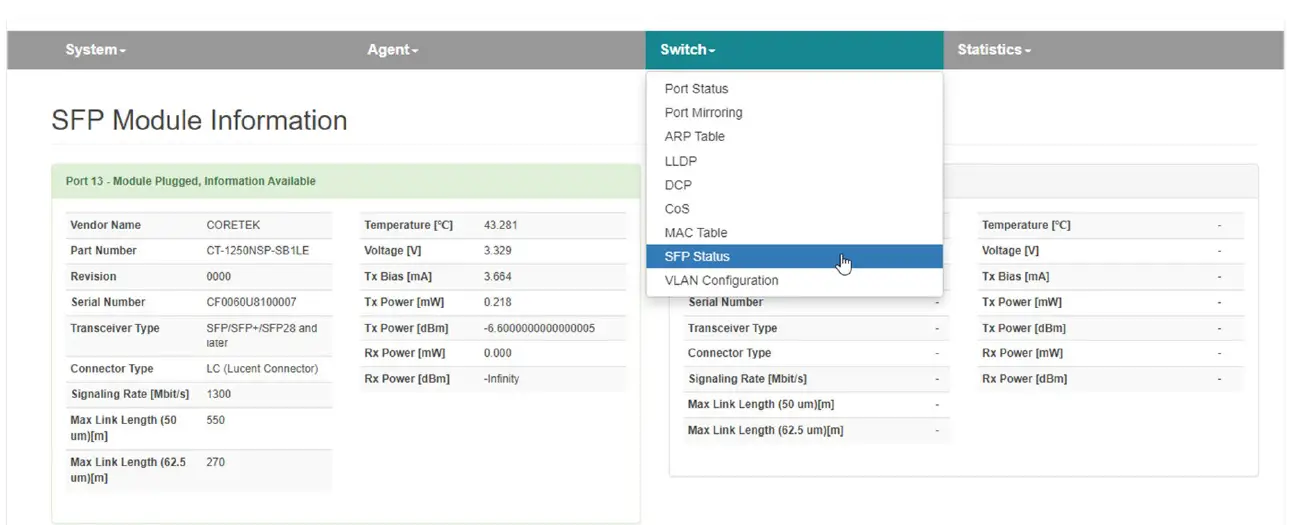The image size is (1293, 525).
Task: Click Rx Power mW value 0.000
Action: 497,353
